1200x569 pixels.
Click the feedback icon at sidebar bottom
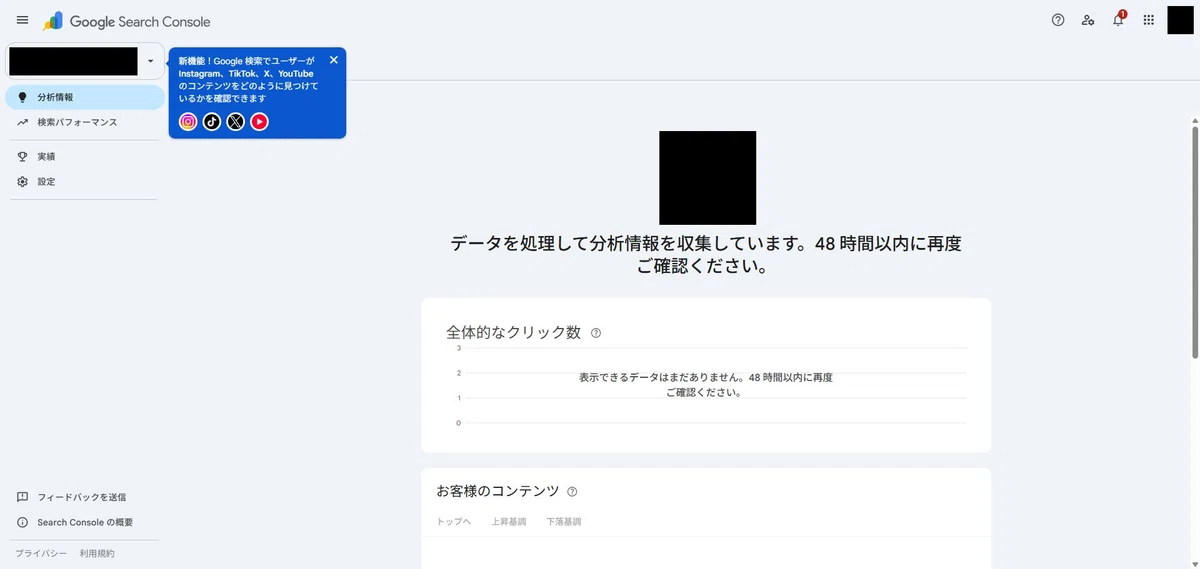(x=22, y=497)
